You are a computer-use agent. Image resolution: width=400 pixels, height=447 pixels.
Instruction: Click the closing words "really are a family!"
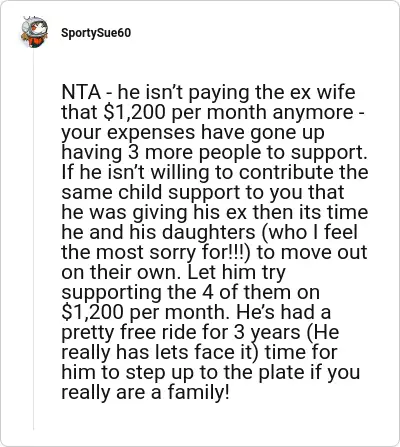click(x=145, y=392)
